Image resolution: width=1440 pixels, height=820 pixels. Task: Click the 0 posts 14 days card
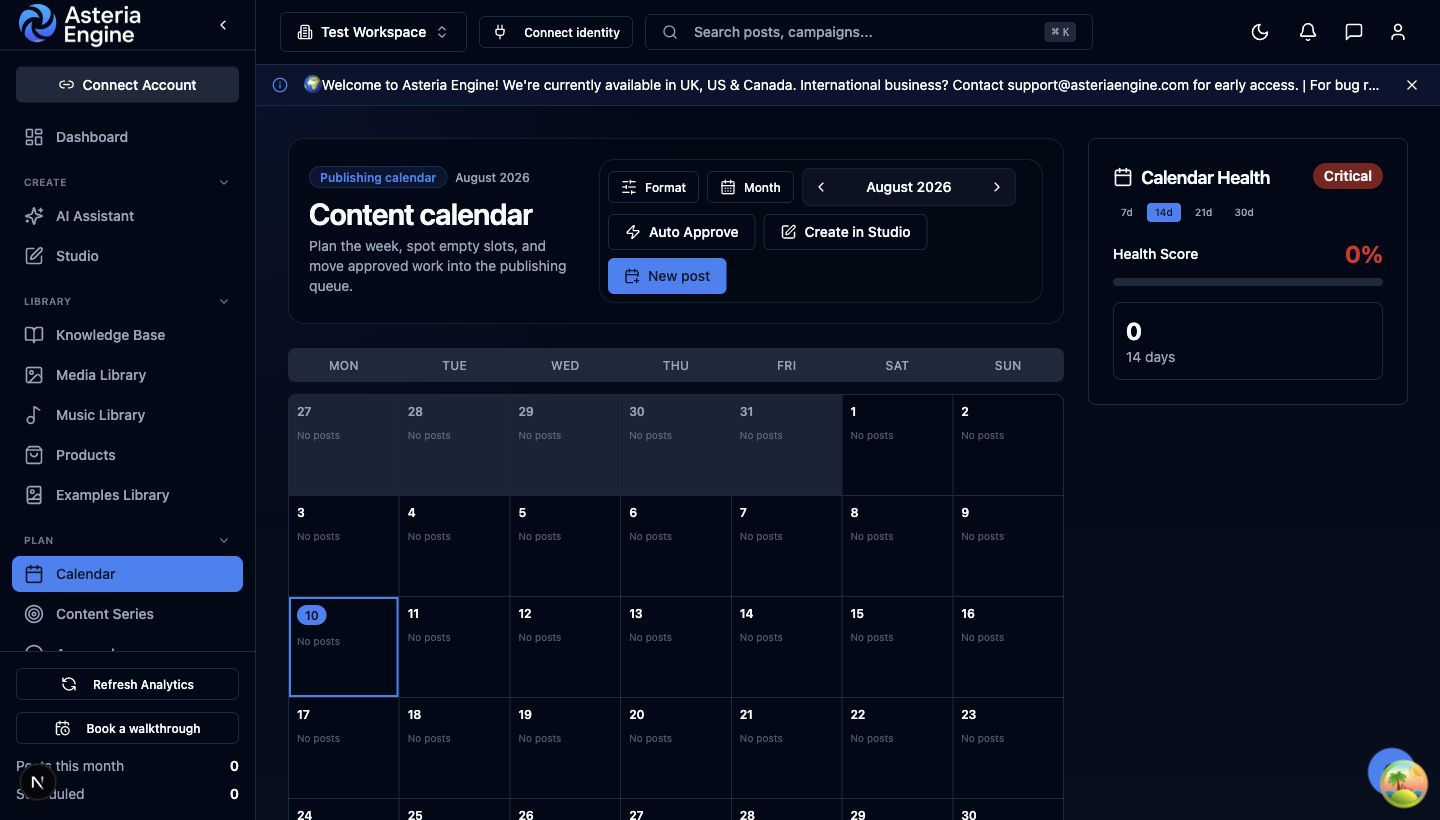pyautogui.click(x=1248, y=341)
